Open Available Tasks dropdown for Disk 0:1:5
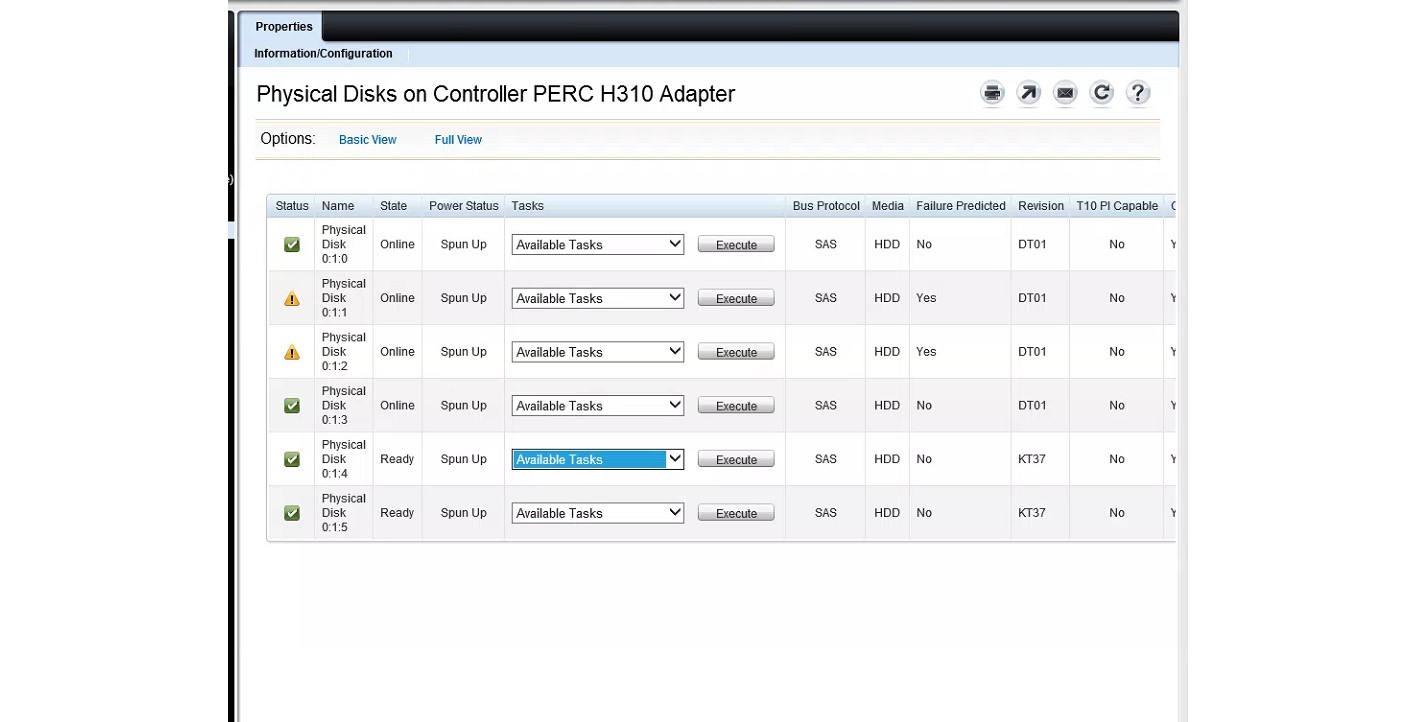The image size is (1416, 722). tap(597, 513)
